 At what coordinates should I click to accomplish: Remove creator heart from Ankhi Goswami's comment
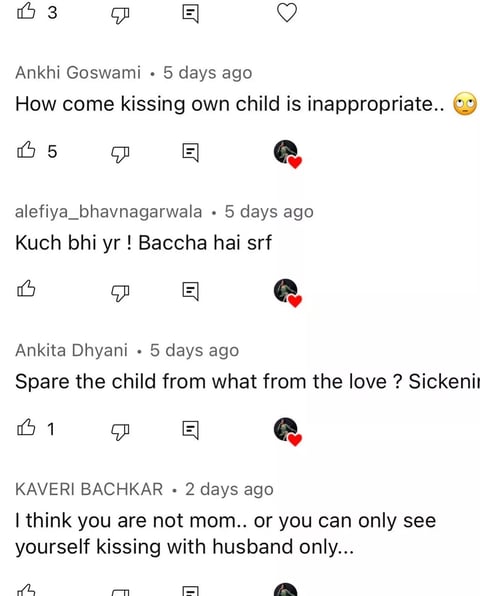click(288, 153)
